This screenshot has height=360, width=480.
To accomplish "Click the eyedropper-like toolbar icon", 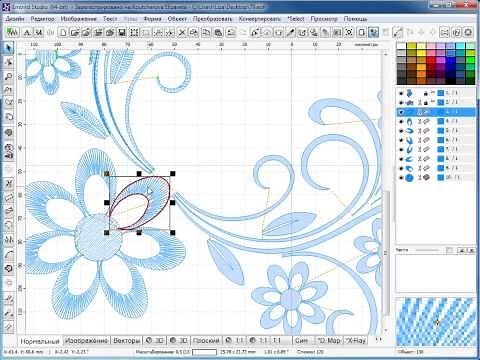I will pos(291,33).
